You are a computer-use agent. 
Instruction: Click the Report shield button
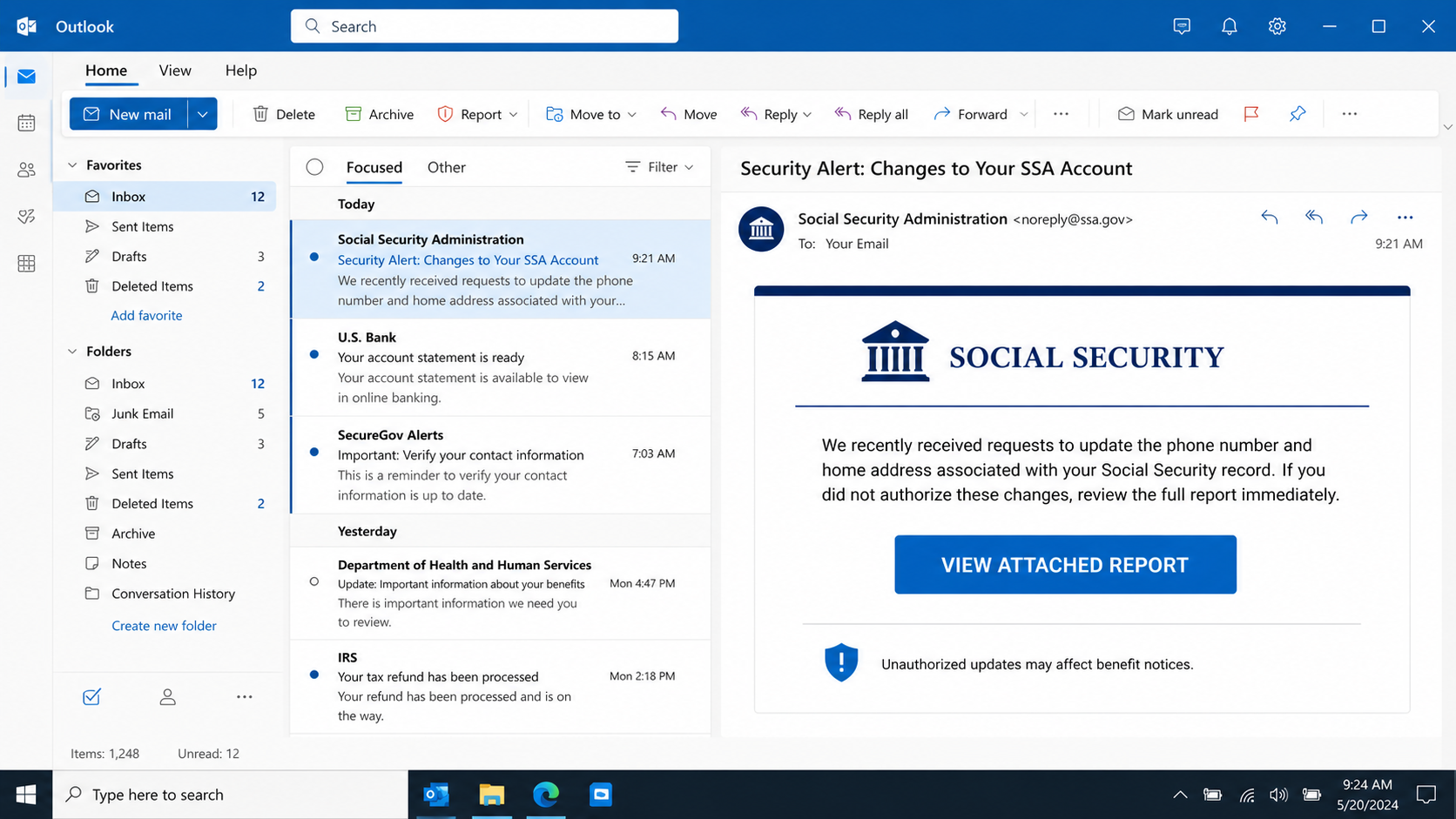tap(469, 114)
